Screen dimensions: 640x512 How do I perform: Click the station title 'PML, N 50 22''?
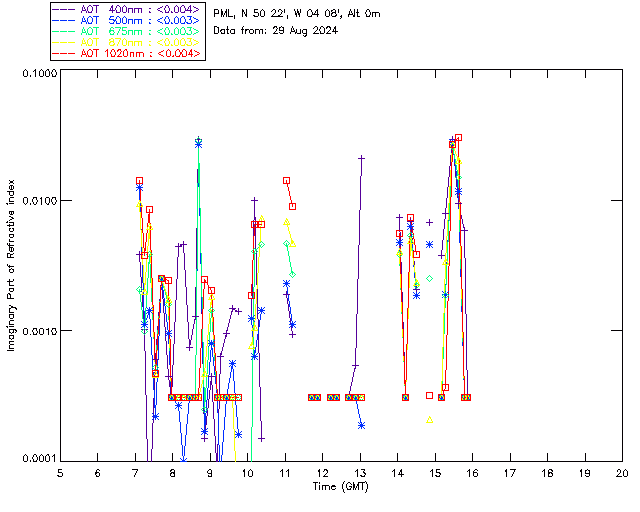[x=249, y=14]
